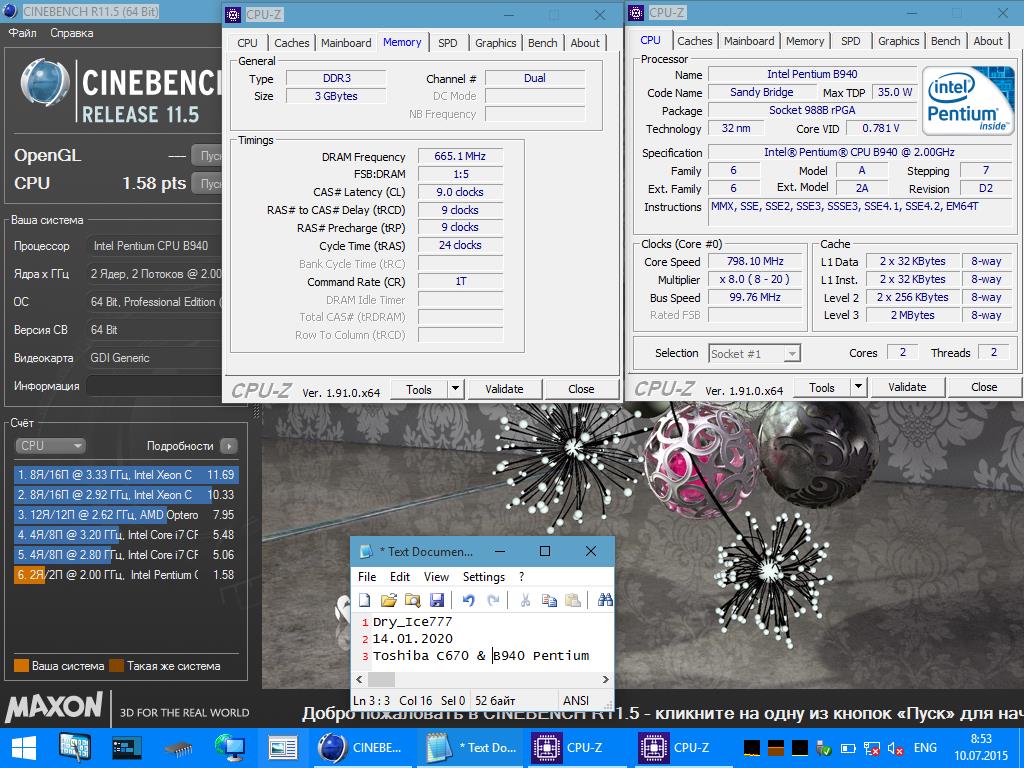The width and height of the screenshot is (1024, 768).
Task: Copy text using the Copy icon
Action: click(x=549, y=600)
